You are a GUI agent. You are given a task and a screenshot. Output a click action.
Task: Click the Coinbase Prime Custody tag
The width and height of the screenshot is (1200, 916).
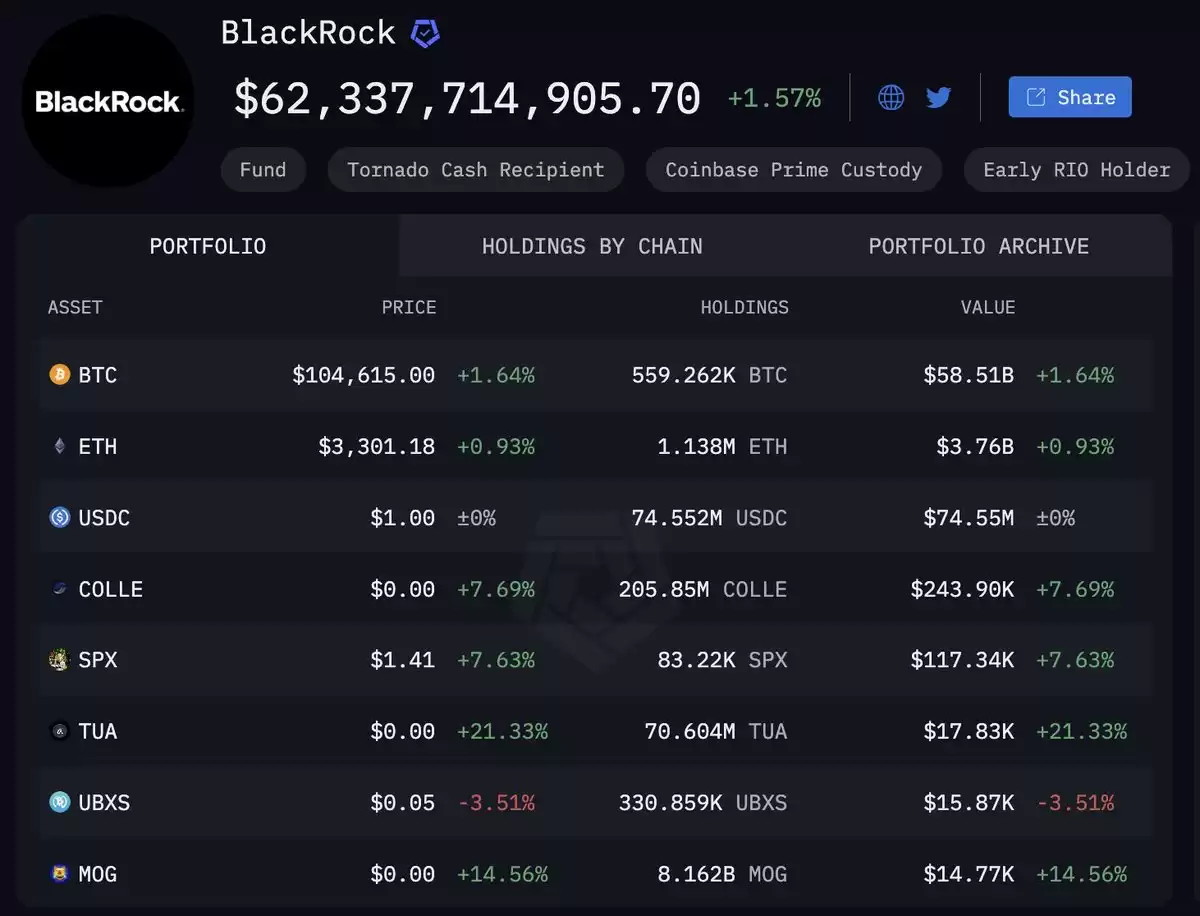[794, 170]
